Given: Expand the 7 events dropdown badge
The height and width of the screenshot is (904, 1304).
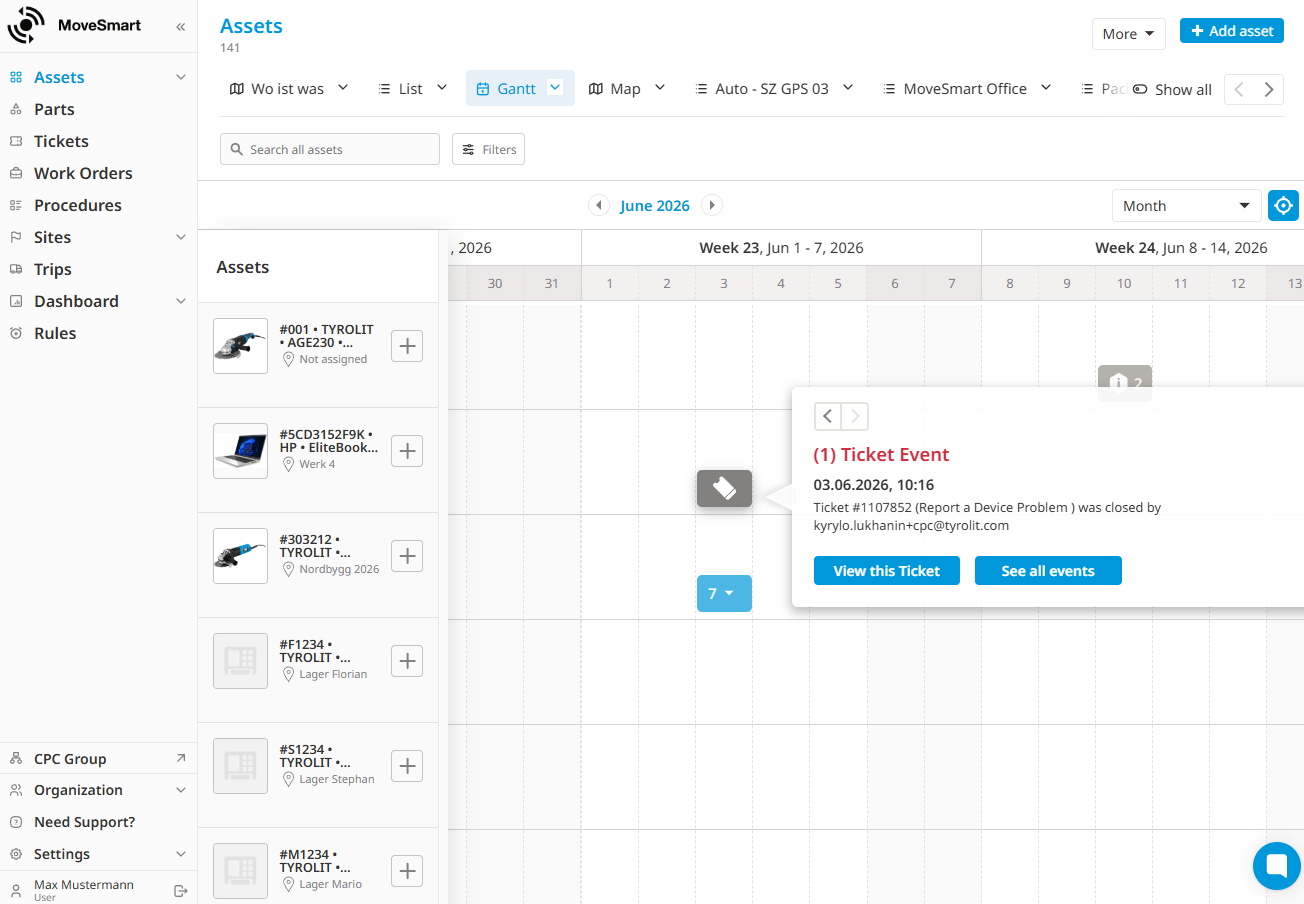Looking at the screenshot, I should [x=724, y=593].
